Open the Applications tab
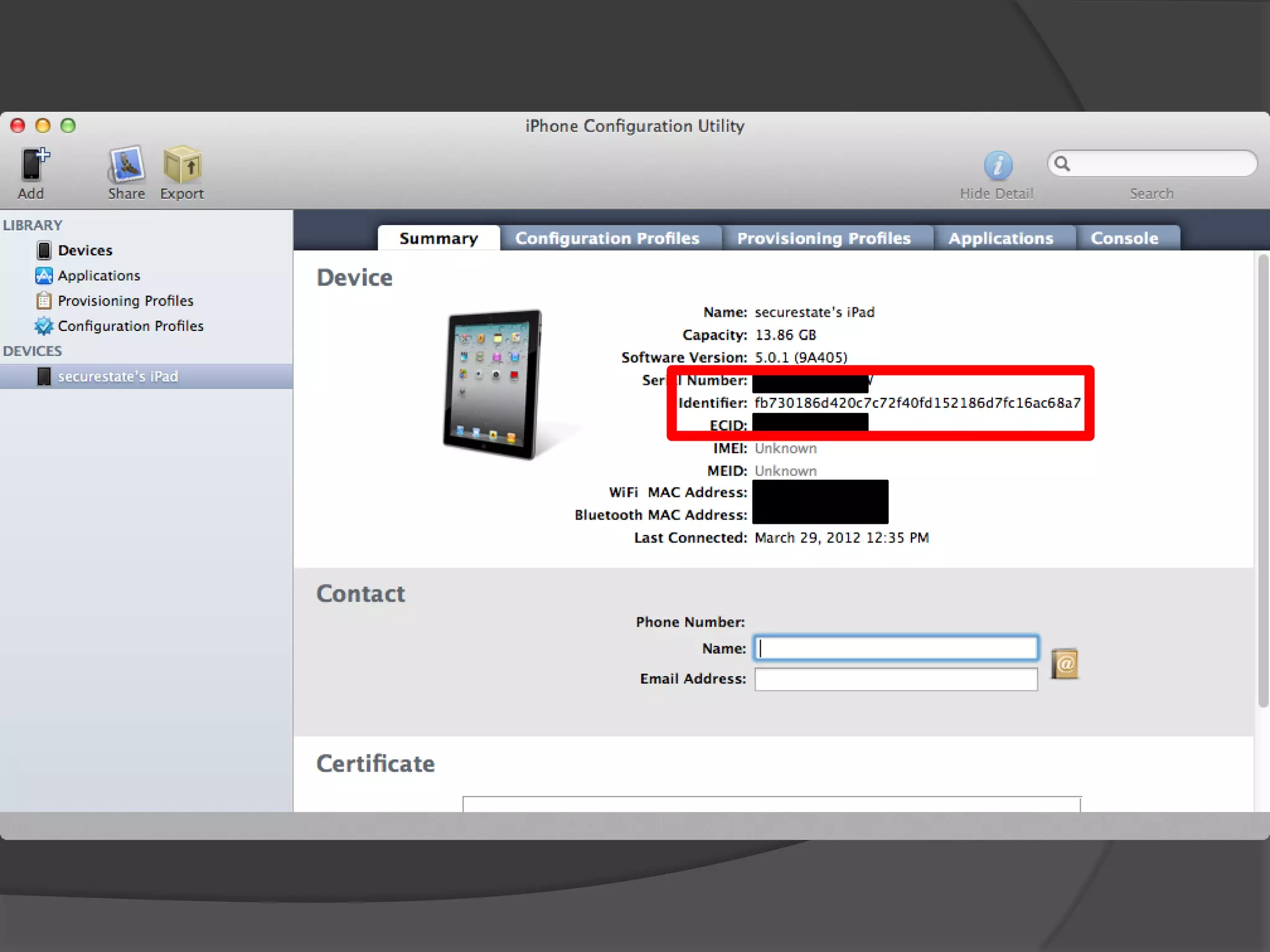 click(x=1000, y=239)
